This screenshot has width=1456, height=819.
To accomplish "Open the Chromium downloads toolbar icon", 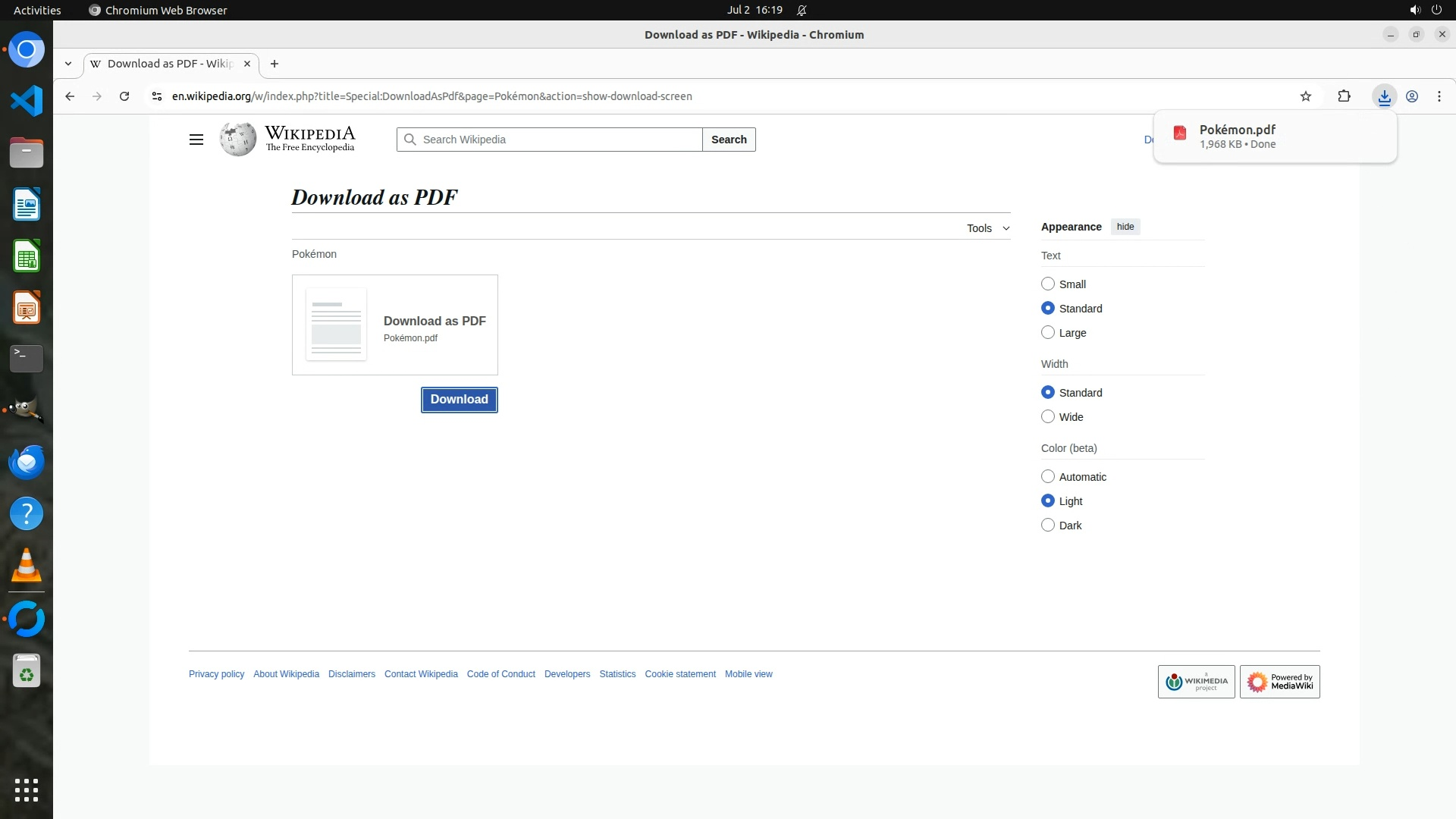I will [x=1384, y=96].
